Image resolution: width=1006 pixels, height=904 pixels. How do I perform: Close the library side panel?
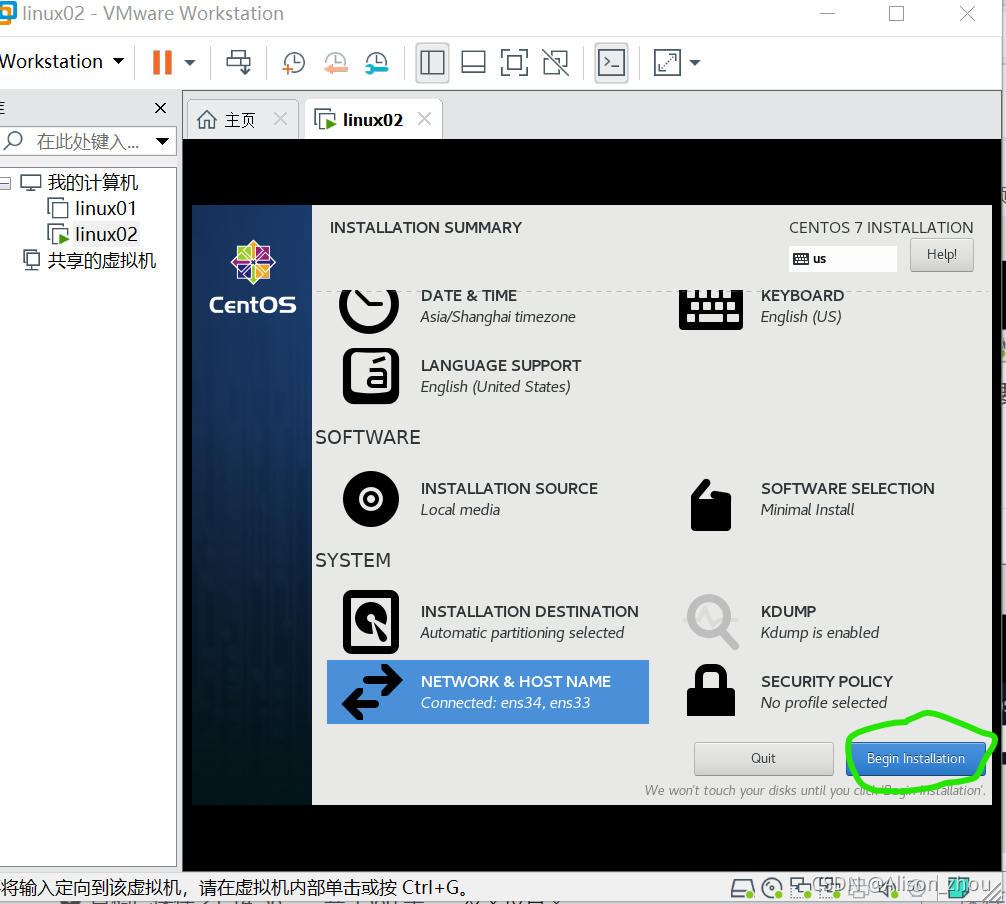(160, 108)
